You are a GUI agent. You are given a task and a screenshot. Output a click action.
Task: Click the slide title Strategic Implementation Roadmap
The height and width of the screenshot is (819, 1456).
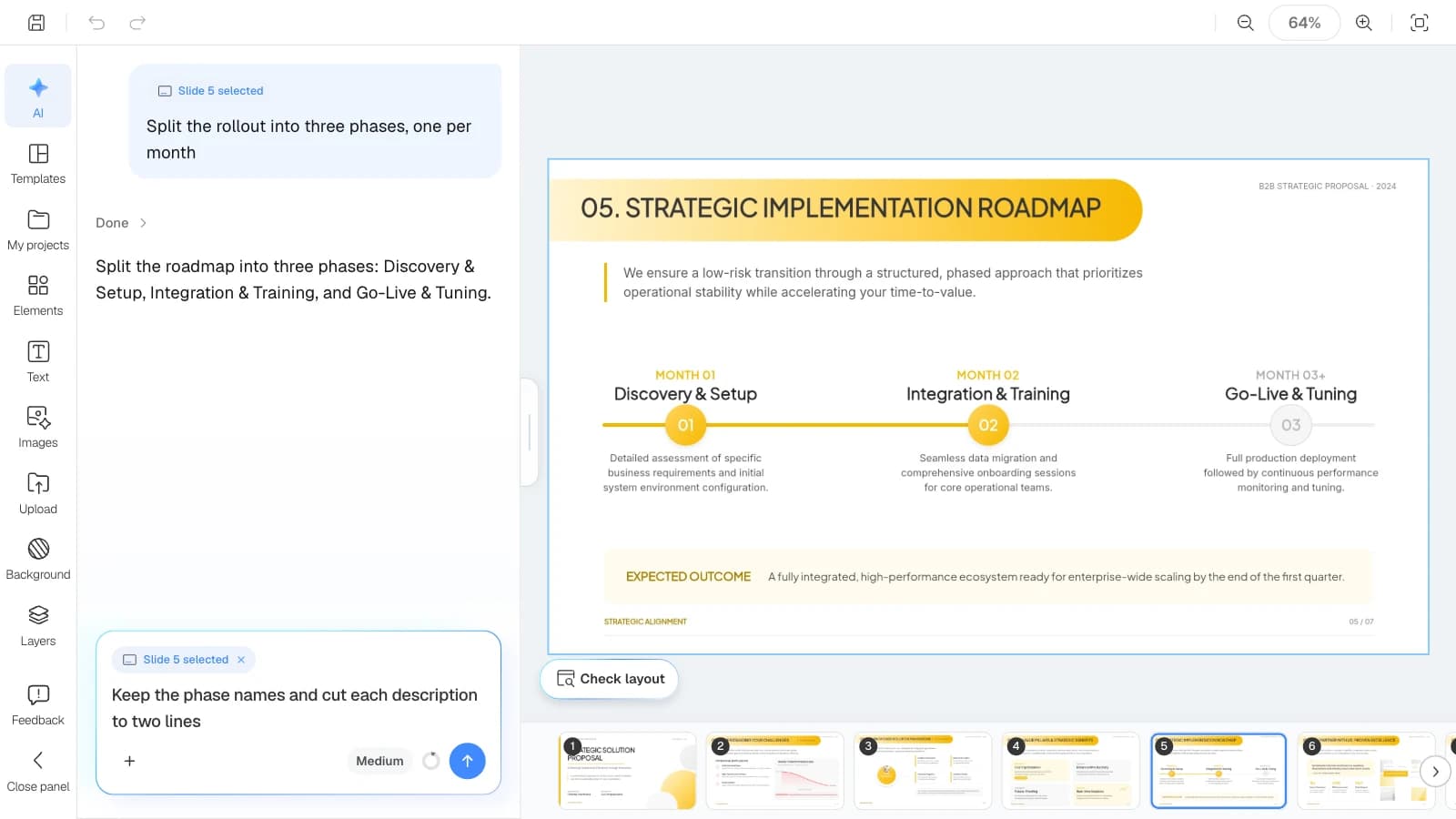(x=841, y=208)
